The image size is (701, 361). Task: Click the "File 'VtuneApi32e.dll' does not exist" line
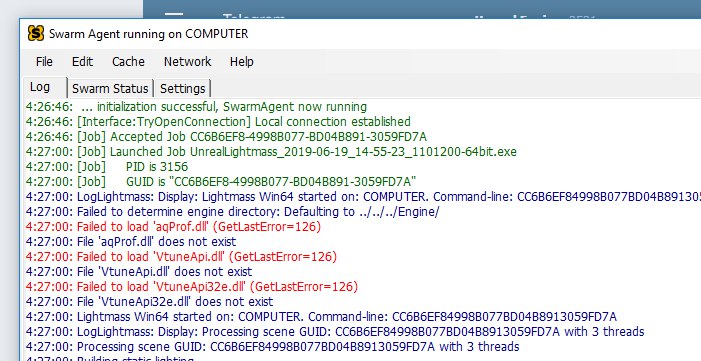tap(149, 302)
